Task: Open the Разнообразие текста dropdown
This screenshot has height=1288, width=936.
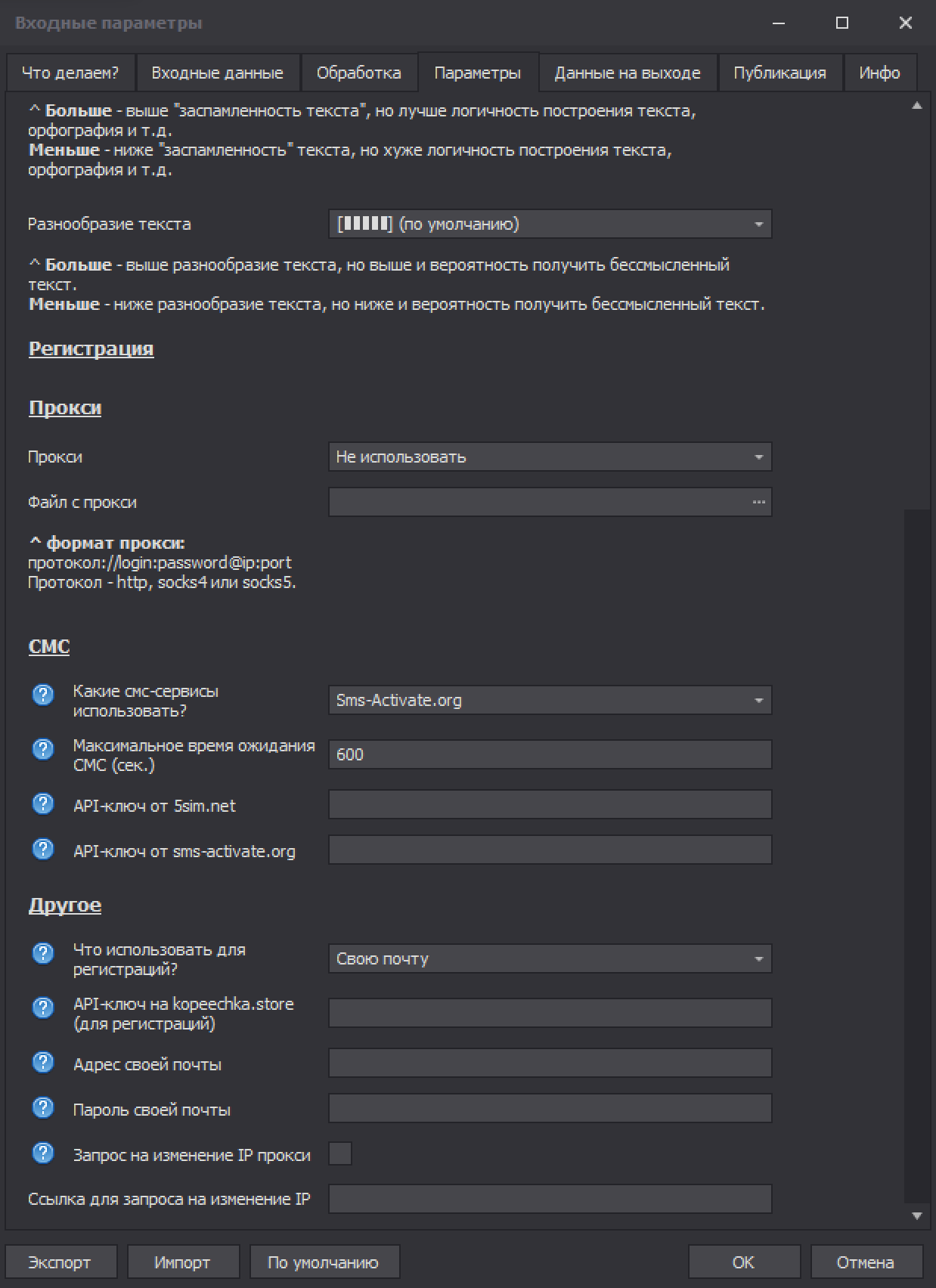Action: [x=550, y=224]
